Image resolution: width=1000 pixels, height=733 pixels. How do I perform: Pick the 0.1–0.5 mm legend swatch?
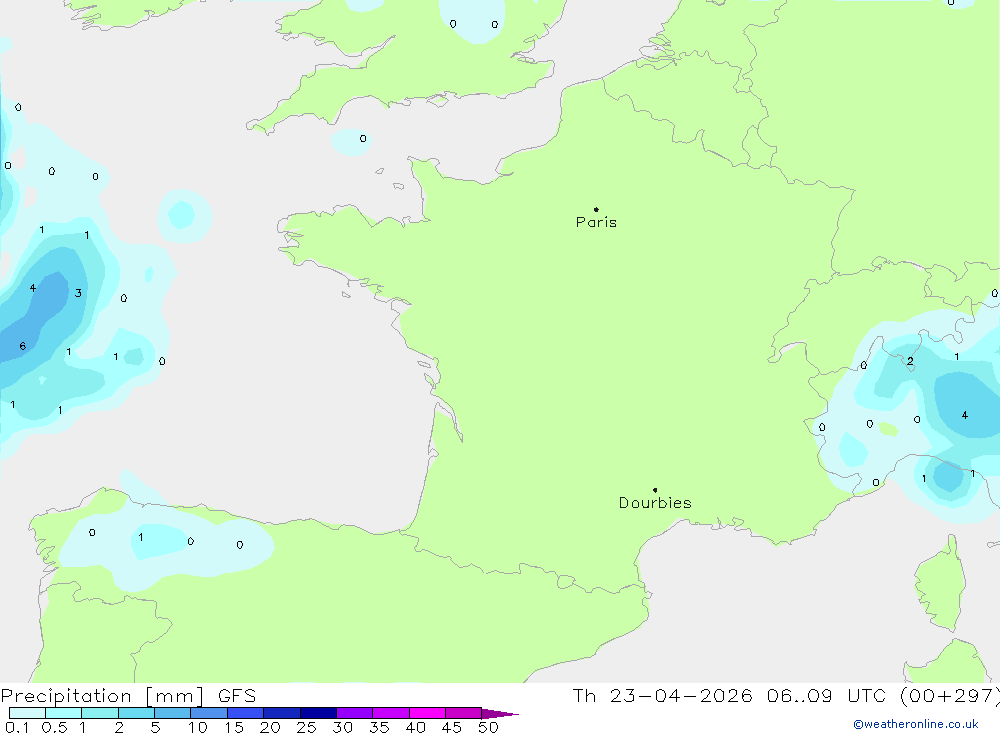(x=27, y=713)
